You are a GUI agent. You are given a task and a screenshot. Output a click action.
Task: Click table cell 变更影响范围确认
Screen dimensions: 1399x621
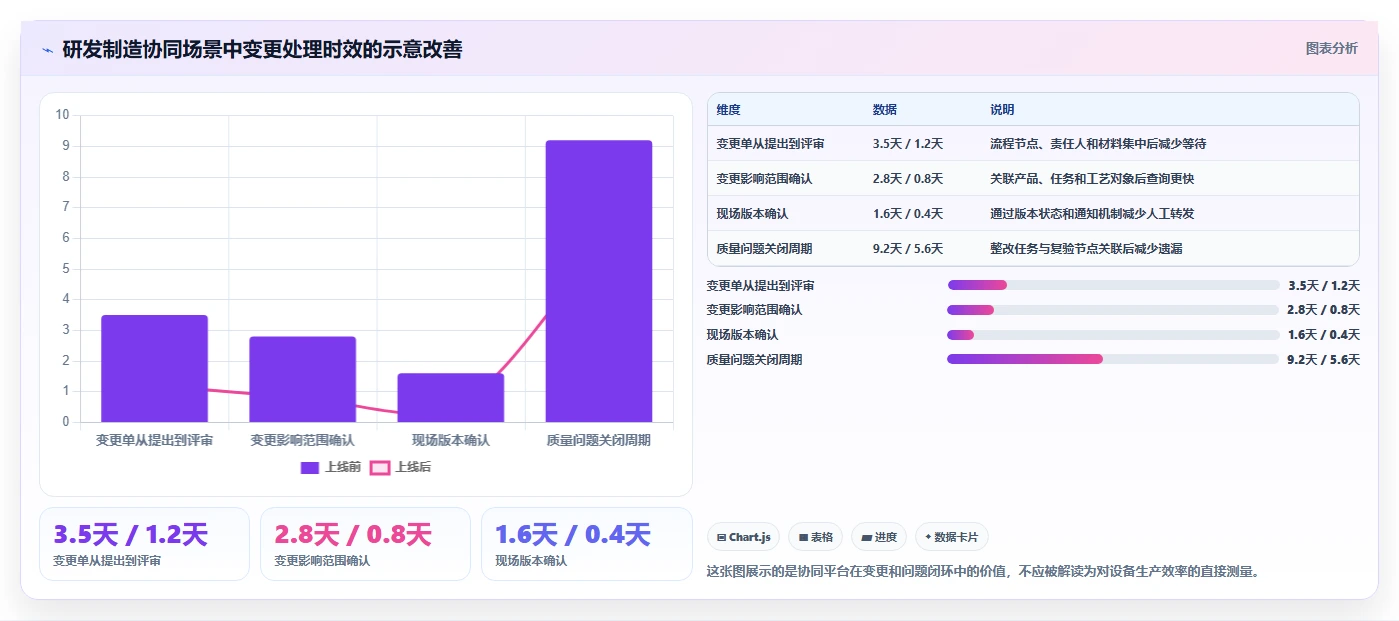(x=764, y=179)
